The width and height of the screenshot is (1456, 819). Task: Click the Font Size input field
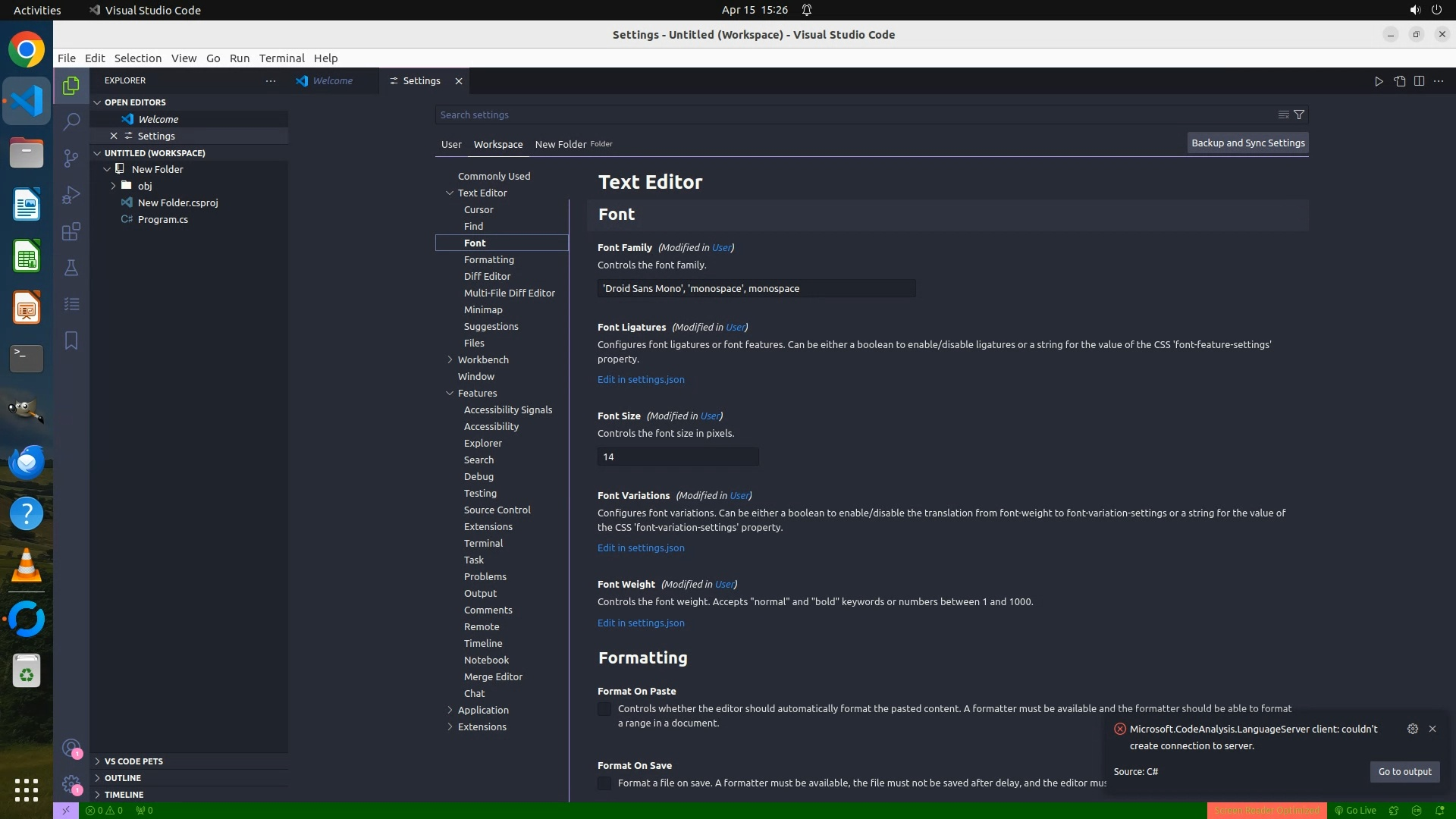pyautogui.click(x=677, y=457)
